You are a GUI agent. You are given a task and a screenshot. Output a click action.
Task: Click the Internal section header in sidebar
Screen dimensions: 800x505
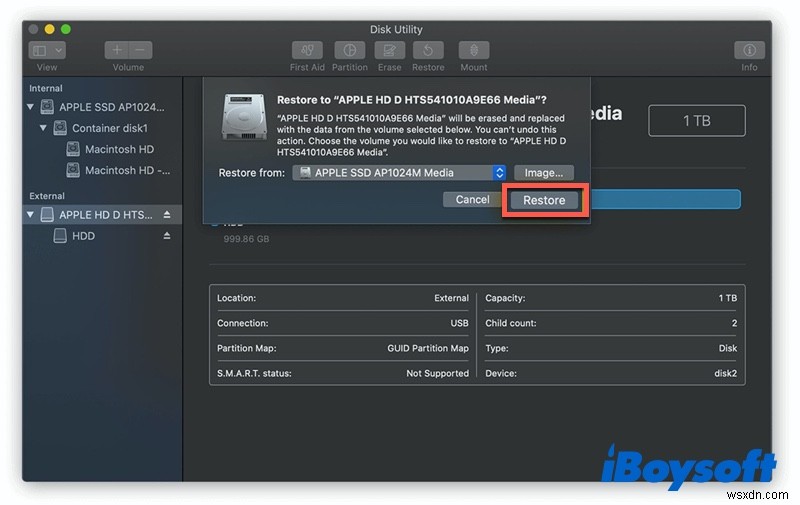(46, 88)
